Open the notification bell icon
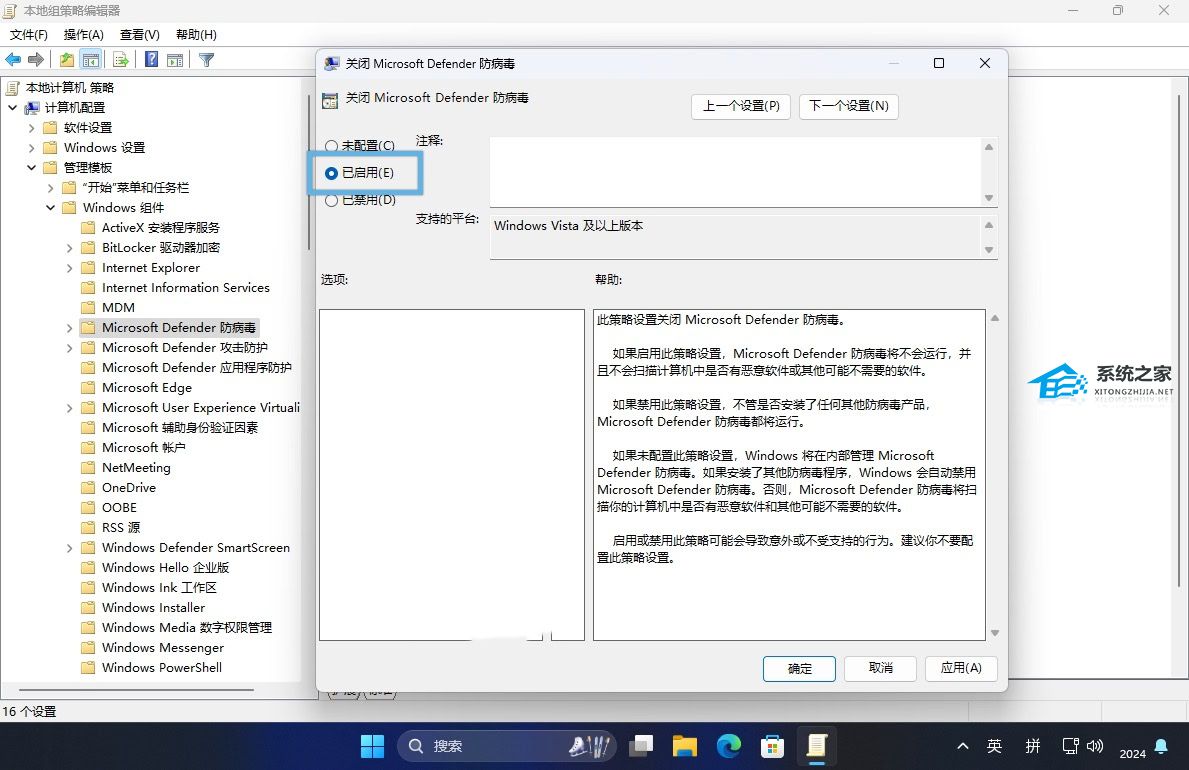The width and height of the screenshot is (1189, 770). coord(1161,746)
